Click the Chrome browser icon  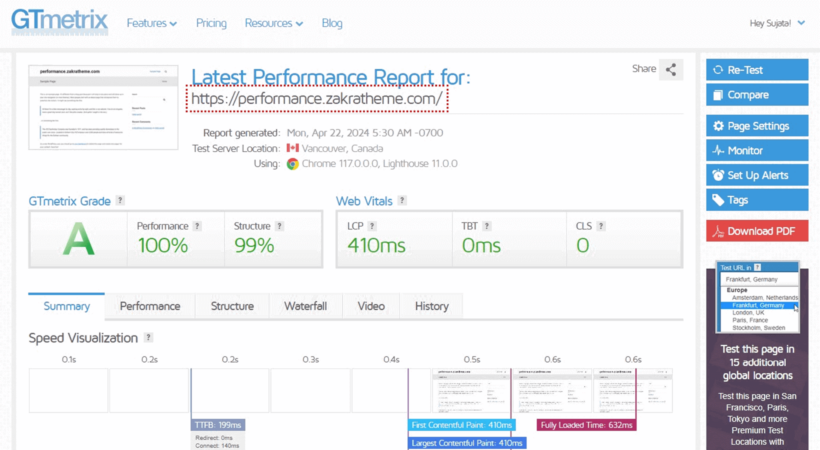pos(292,164)
